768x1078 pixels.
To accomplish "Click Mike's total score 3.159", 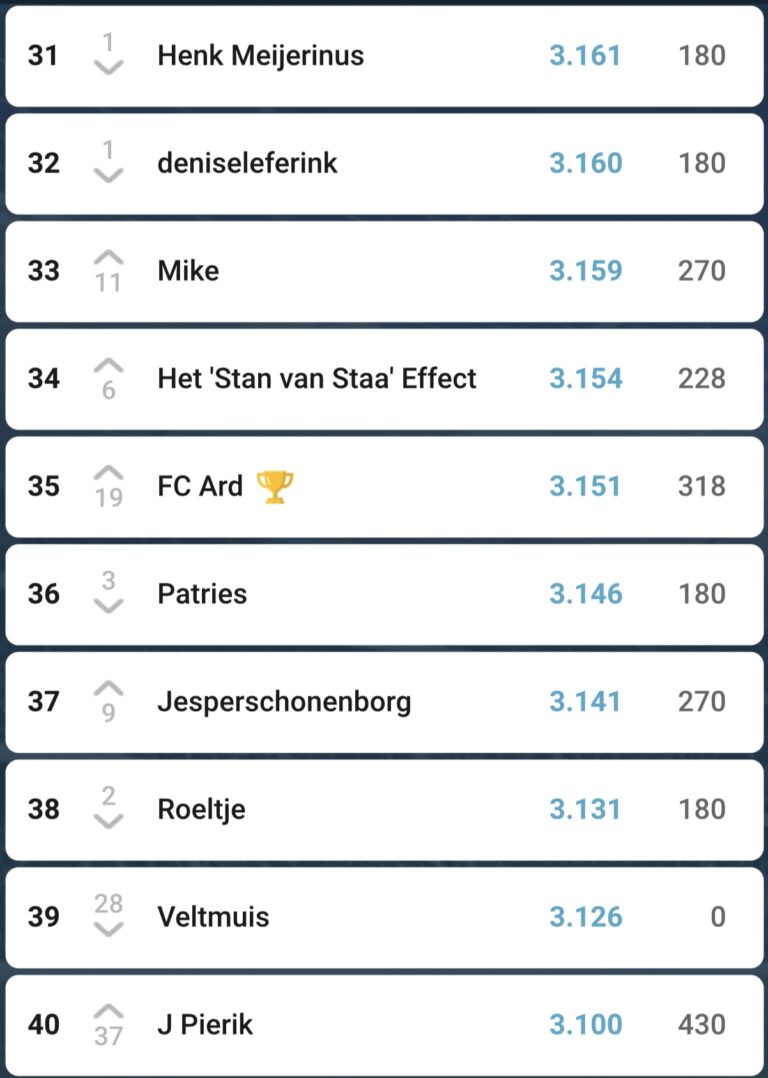I will point(585,271).
